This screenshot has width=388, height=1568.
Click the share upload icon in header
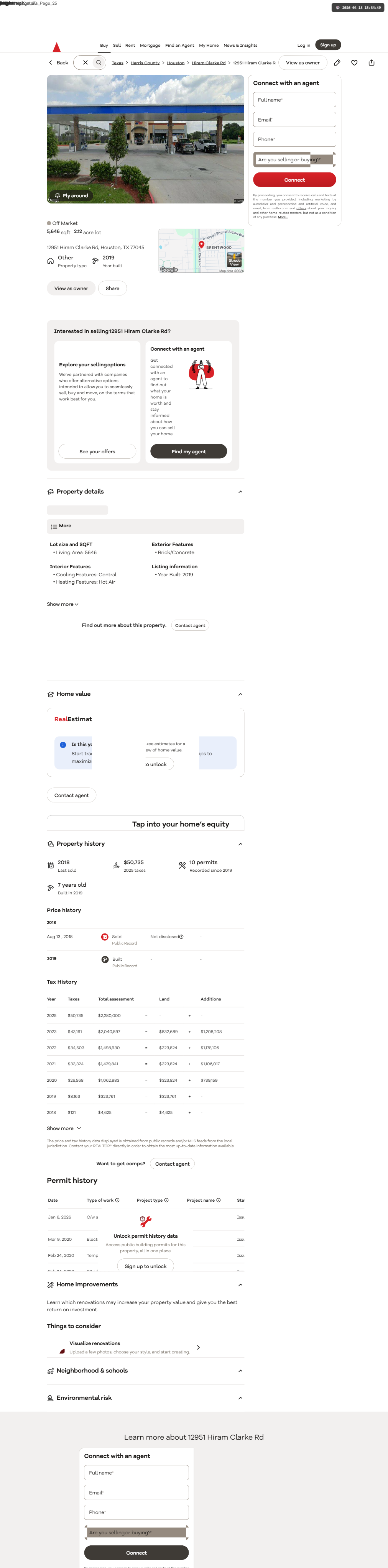point(372,63)
